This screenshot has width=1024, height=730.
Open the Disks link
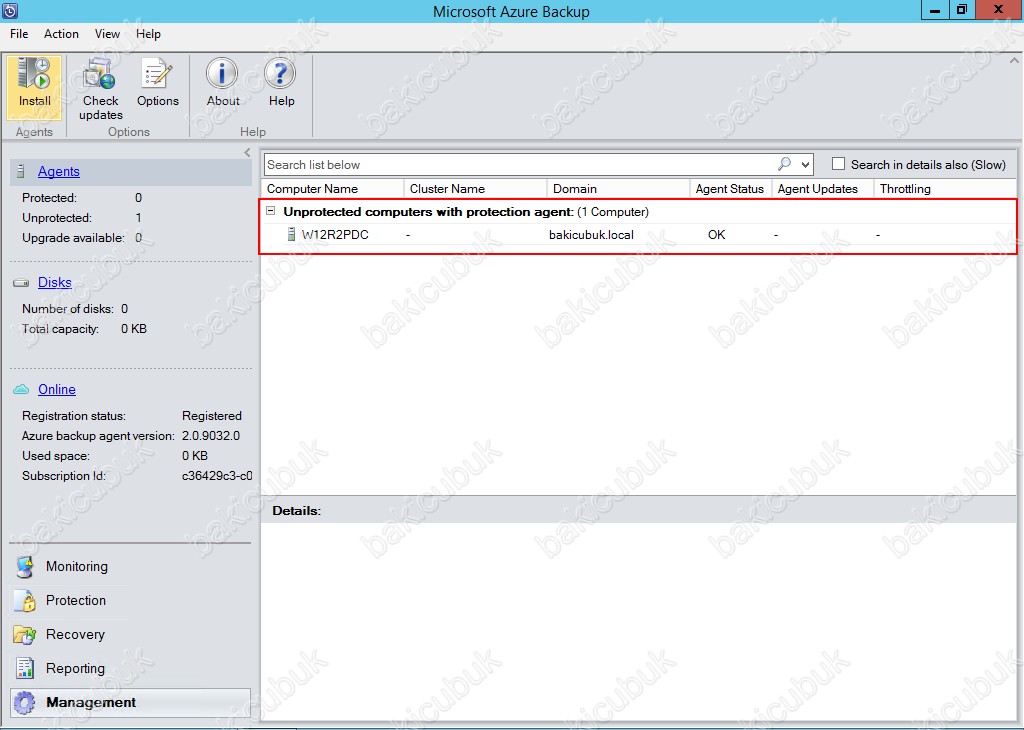click(55, 282)
